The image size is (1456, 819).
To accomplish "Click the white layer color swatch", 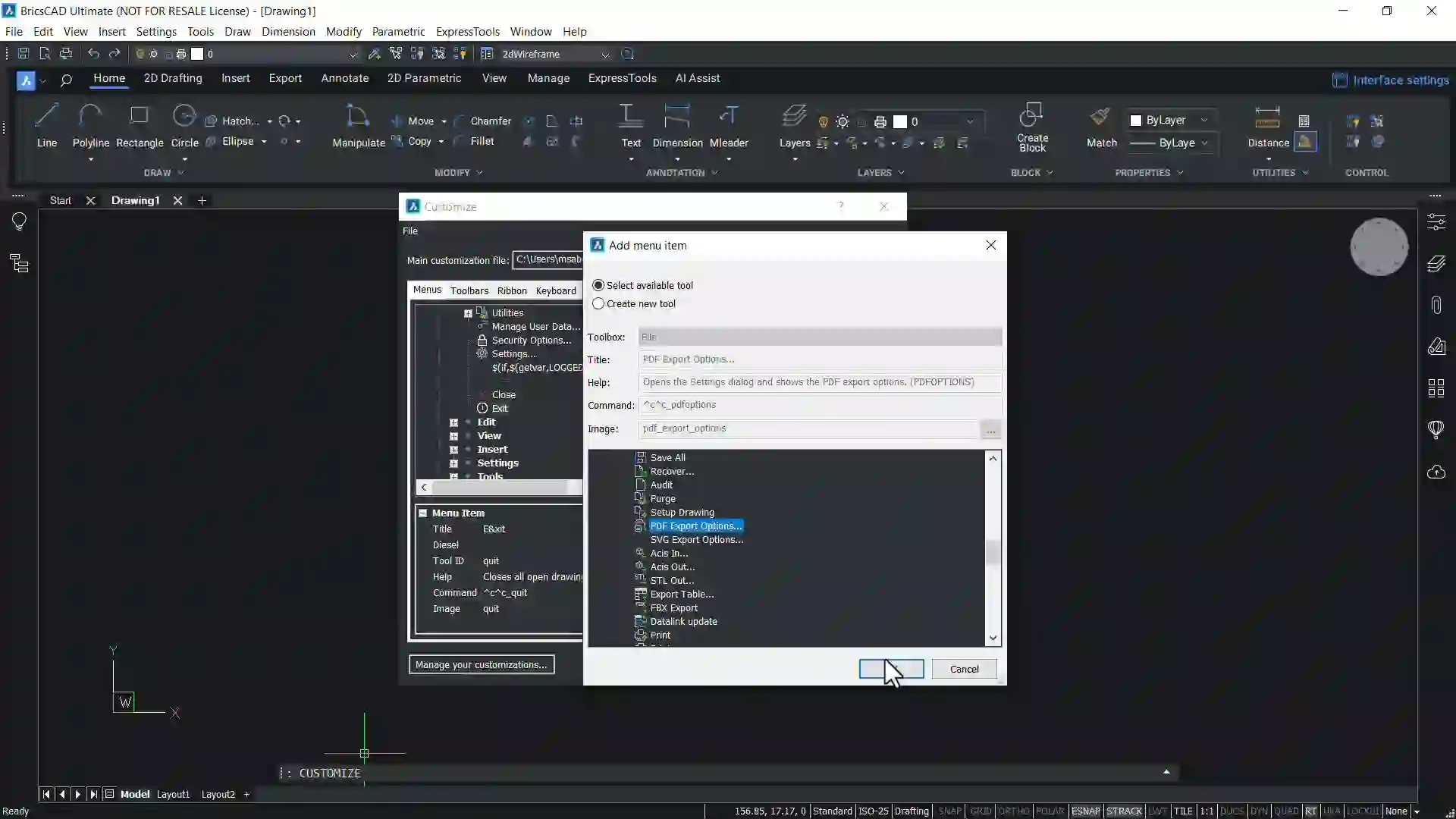I will click(901, 121).
